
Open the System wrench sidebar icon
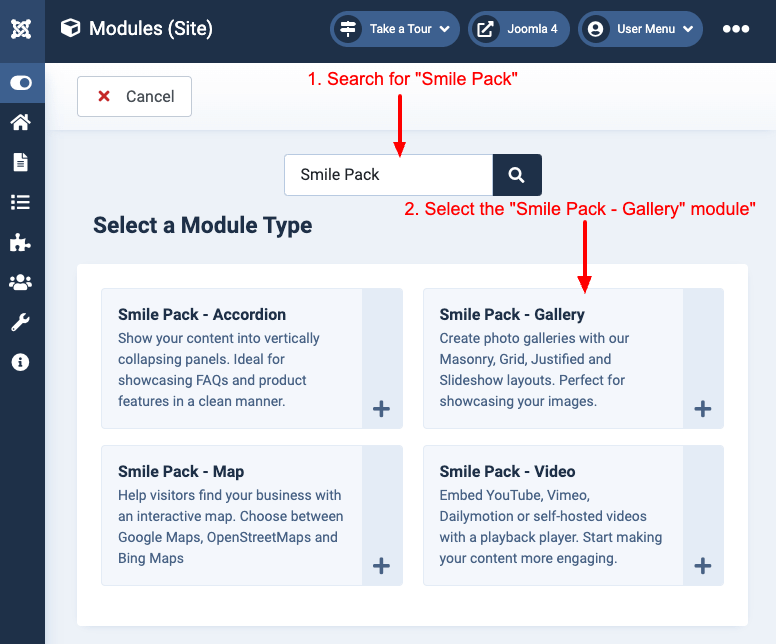[x=20, y=322]
